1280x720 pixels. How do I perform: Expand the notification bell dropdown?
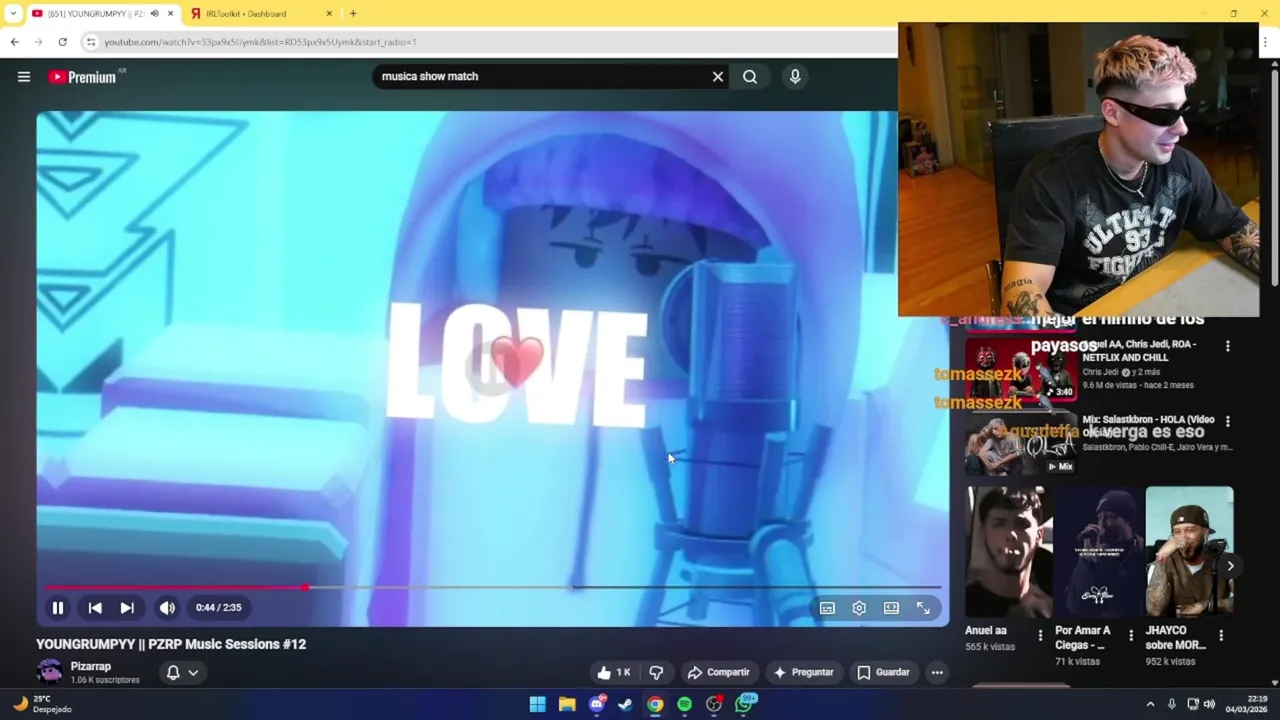click(182, 672)
